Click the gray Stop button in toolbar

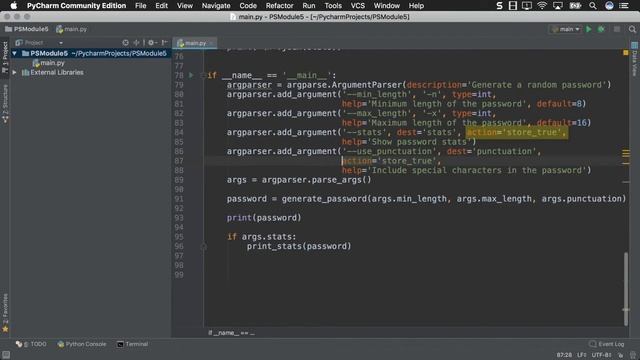click(617, 29)
